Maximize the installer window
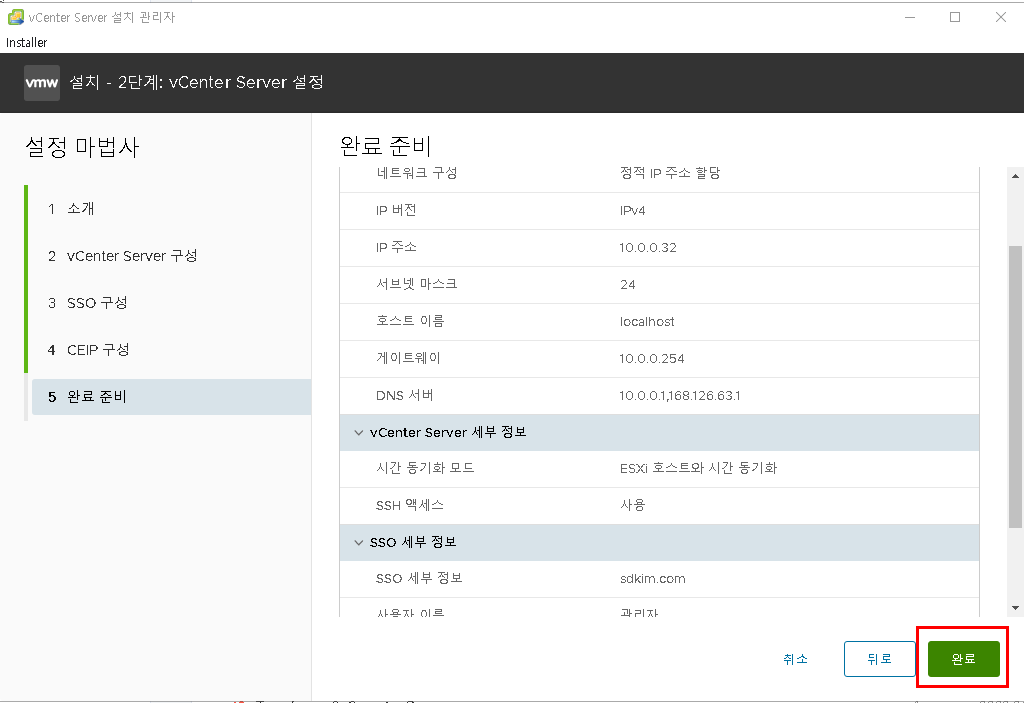The width and height of the screenshot is (1024, 703). click(955, 18)
